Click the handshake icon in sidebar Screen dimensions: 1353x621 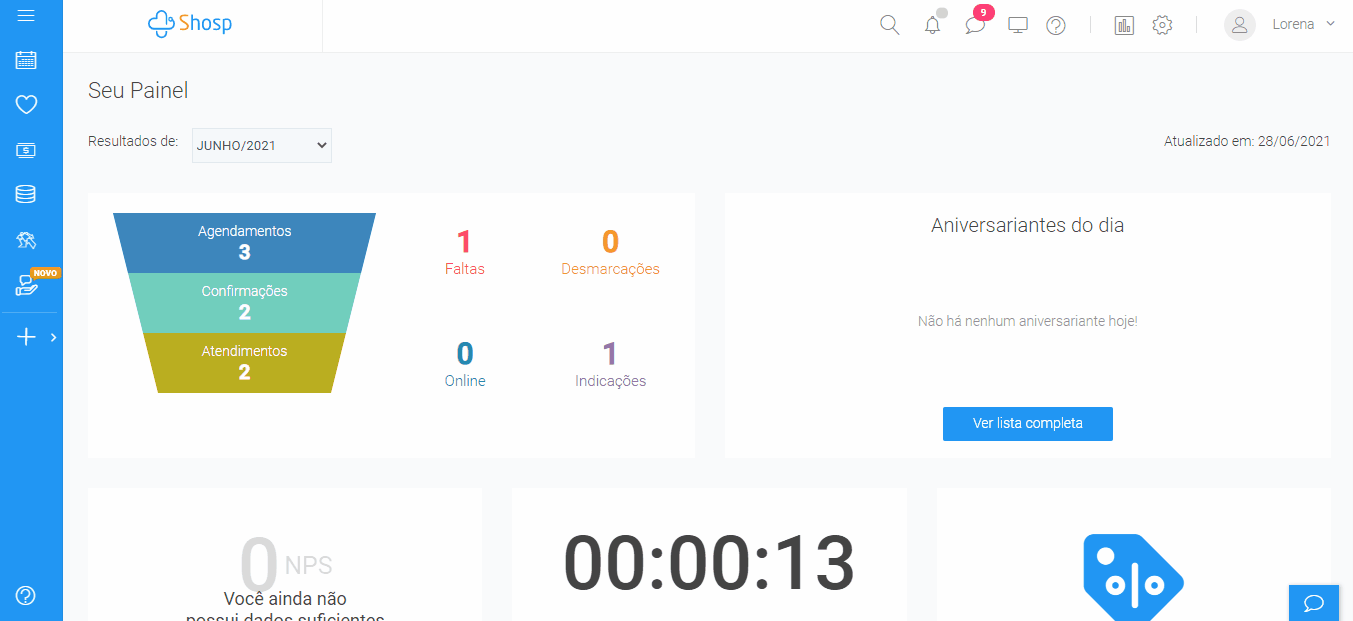[x=26, y=240]
